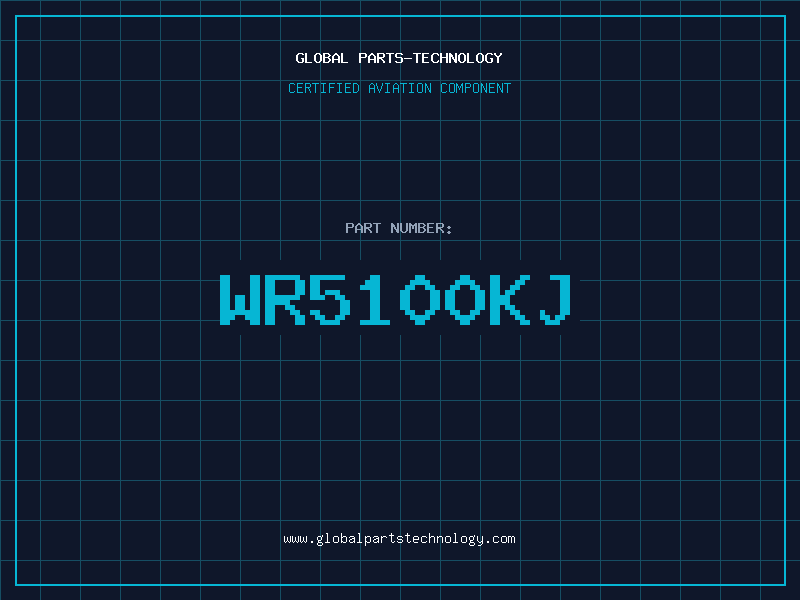Image resolution: width=800 pixels, height=600 pixels.
Task: Select the CERTIFIED AVIATION COMPONENT subtitle
Action: 399,88
